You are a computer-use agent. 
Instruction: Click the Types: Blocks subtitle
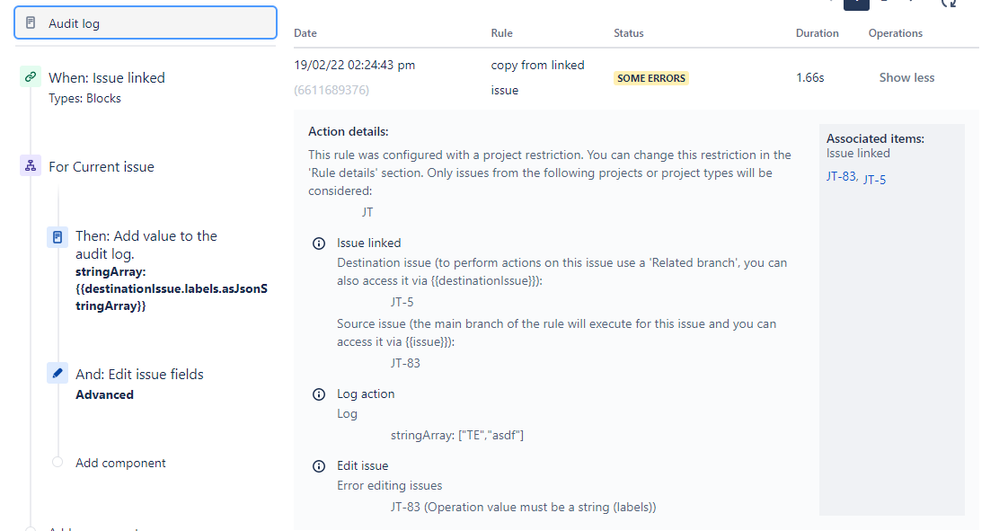tap(85, 98)
